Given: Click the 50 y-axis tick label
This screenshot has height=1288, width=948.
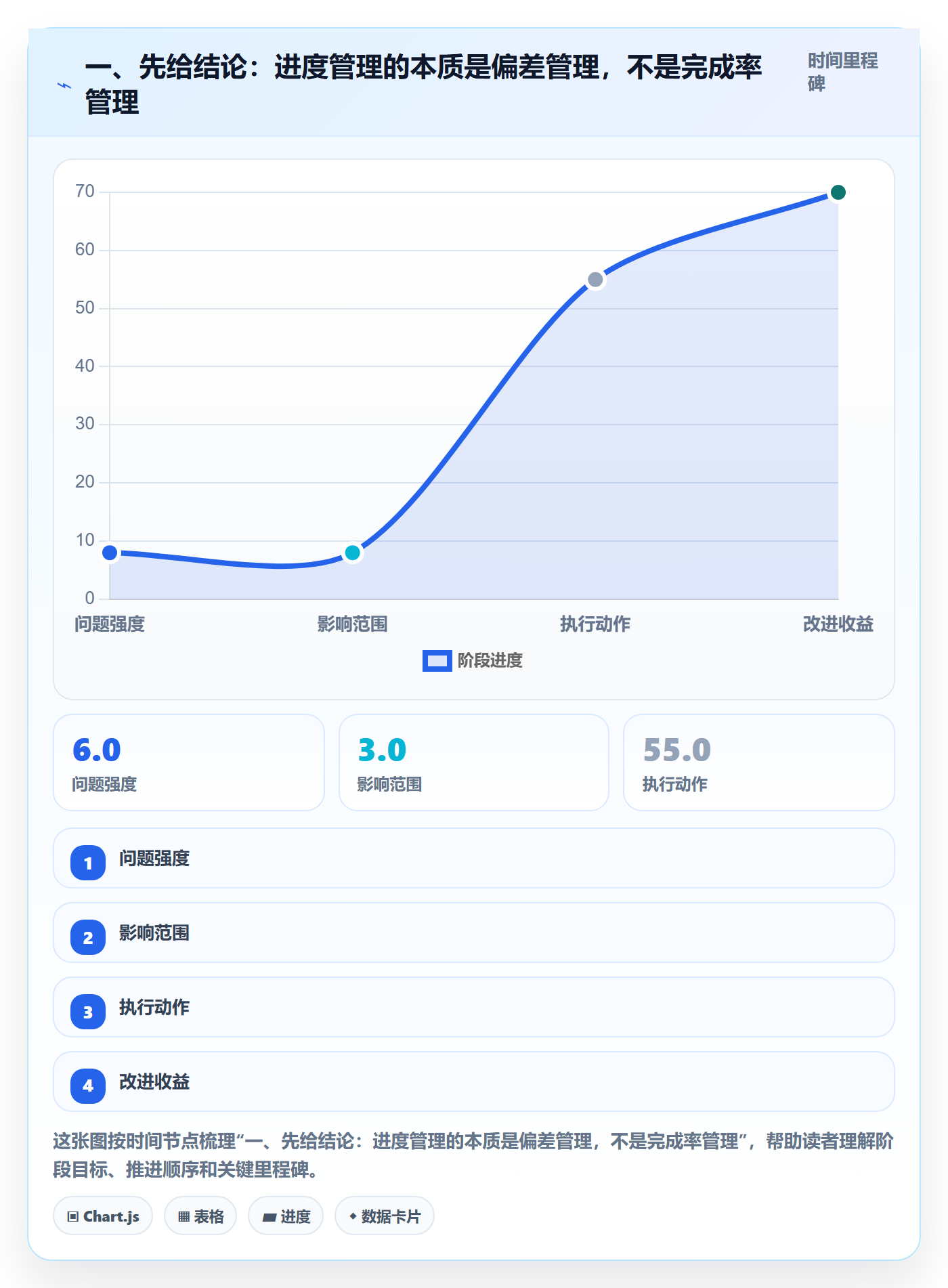Looking at the screenshot, I should [x=85, y=308].
